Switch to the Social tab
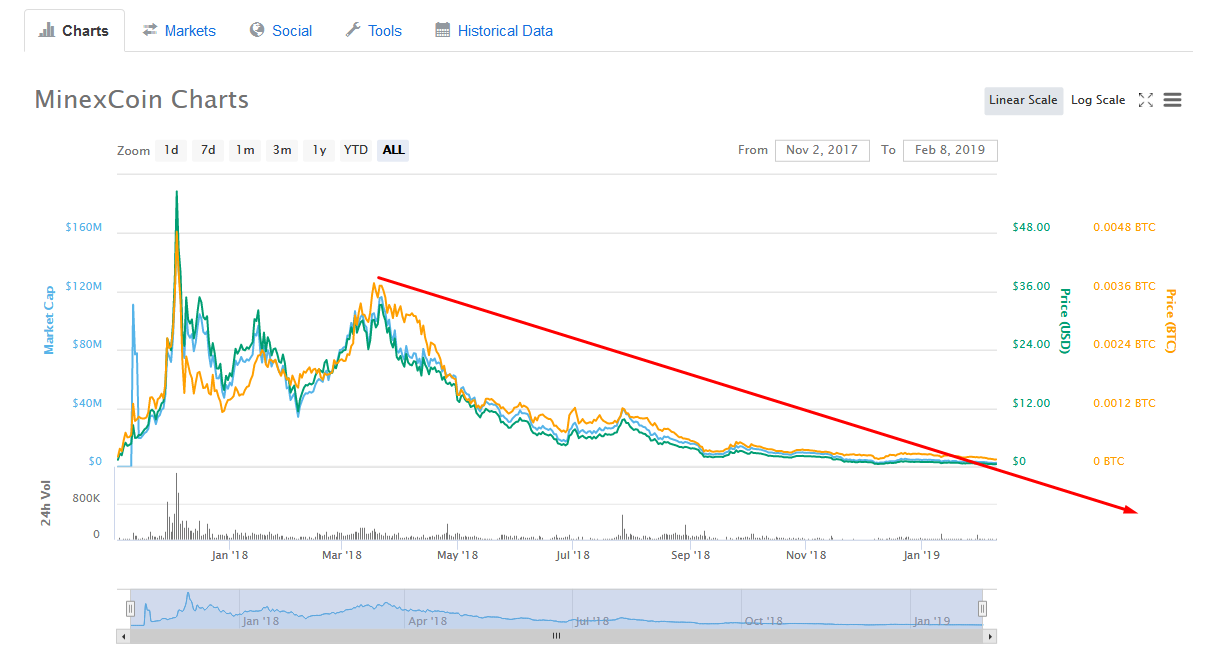The height and width of the screenshot is (648, 1229). tap(281, 31)
